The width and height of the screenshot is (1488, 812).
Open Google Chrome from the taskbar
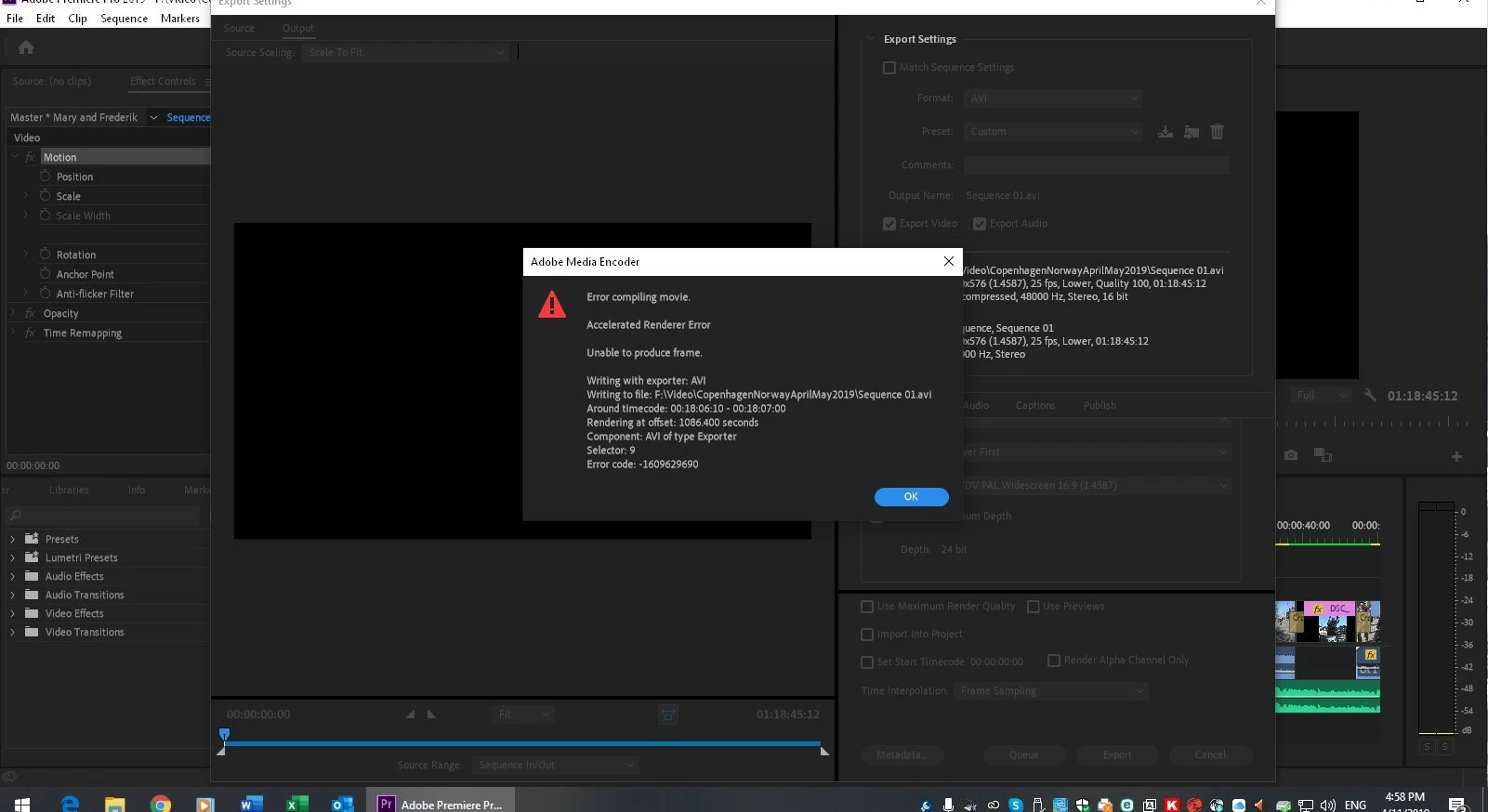click(160, 805)
